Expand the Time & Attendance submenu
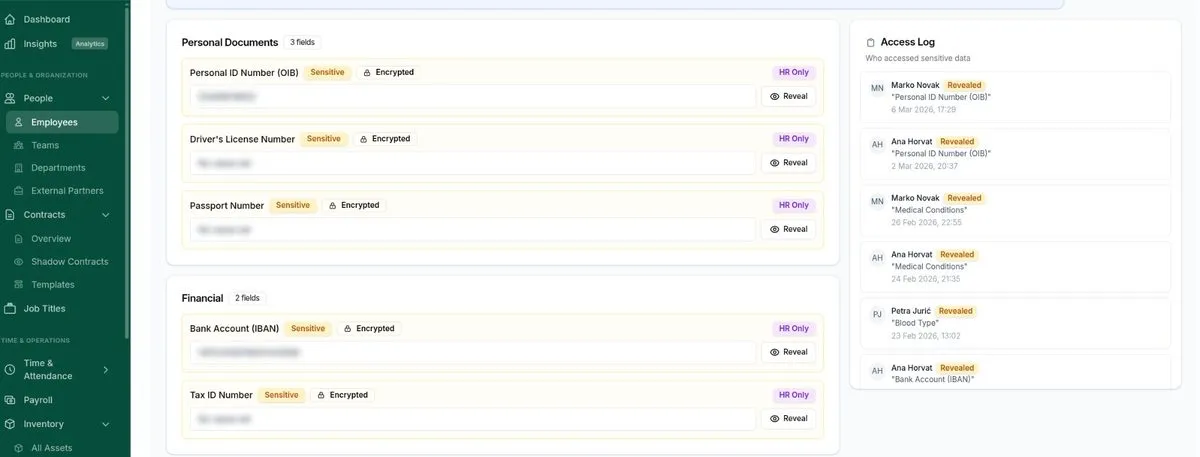The height and width of the screenshot is (457, 1200). point(105,370)
